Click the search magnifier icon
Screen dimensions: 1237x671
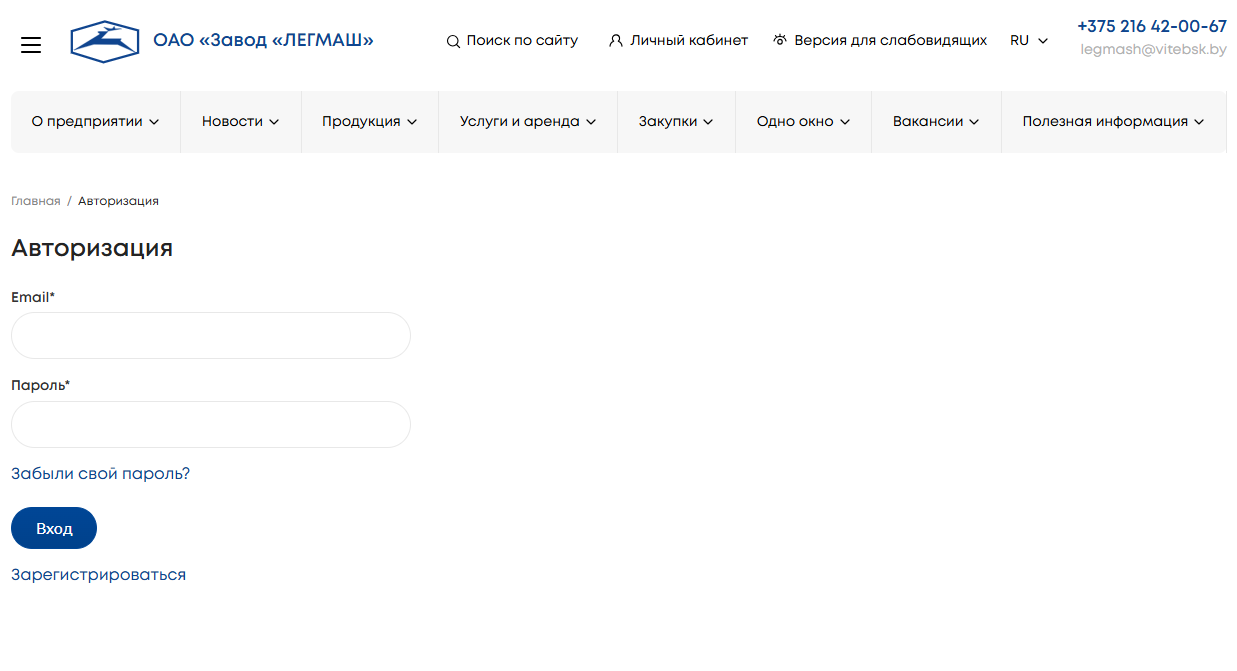tap(453, 41)
